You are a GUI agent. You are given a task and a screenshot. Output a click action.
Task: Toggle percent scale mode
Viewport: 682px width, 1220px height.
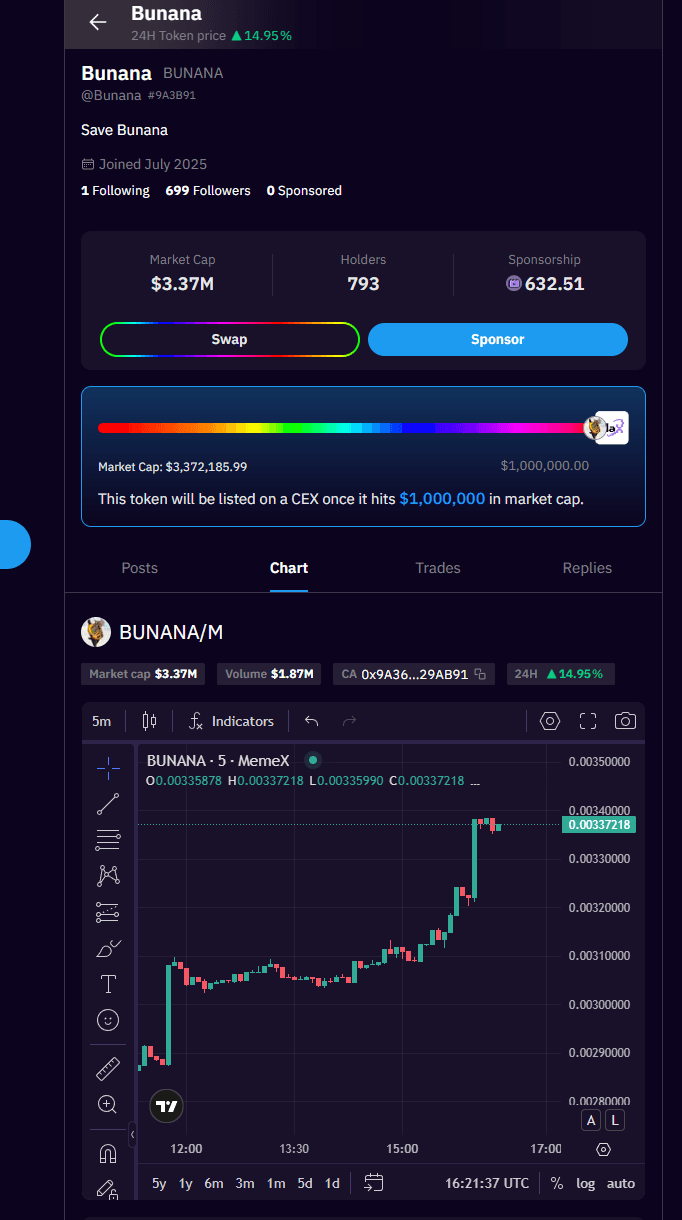[x=557, y=1183]
